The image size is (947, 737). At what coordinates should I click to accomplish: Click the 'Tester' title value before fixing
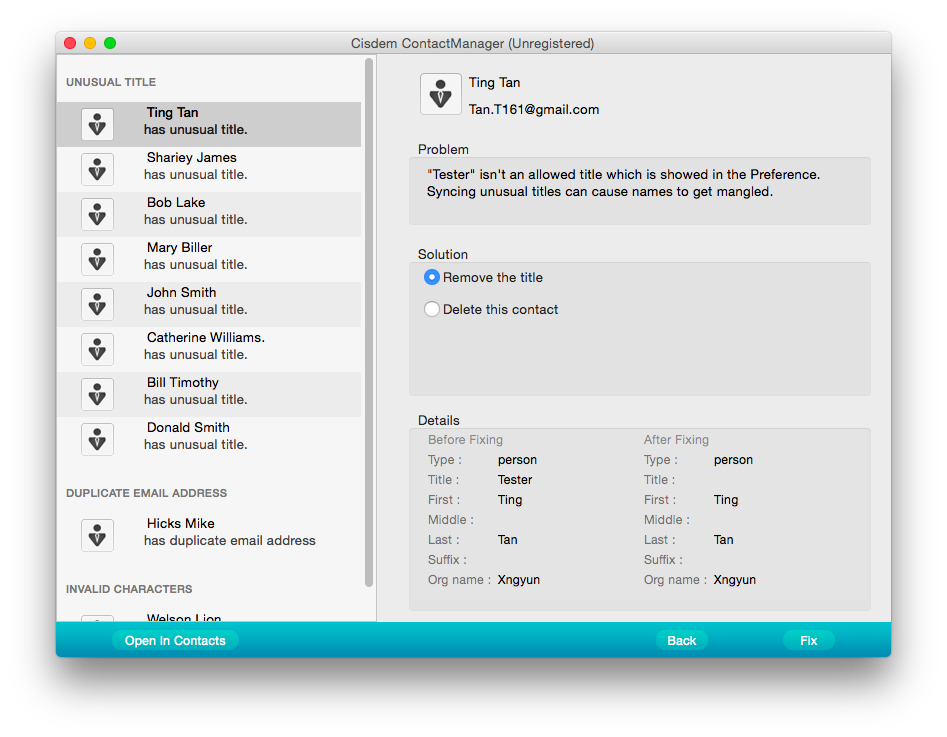click(x=515, y=480)
